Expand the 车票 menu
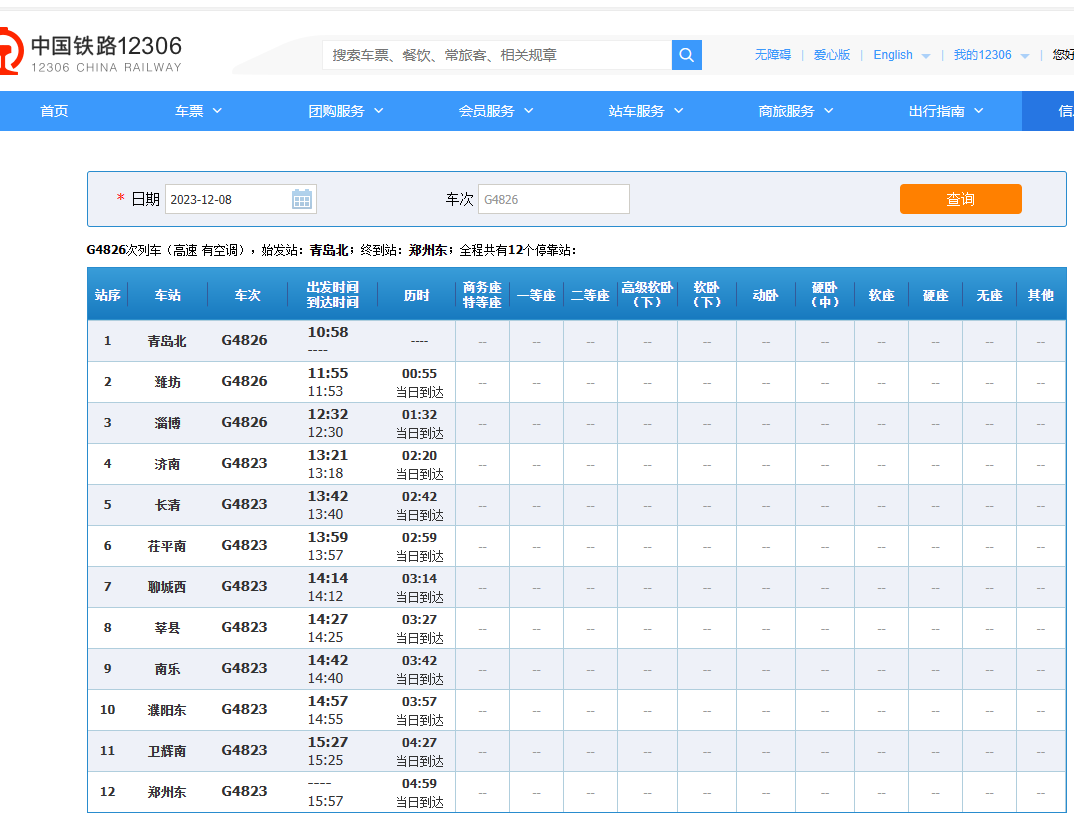 198,111
